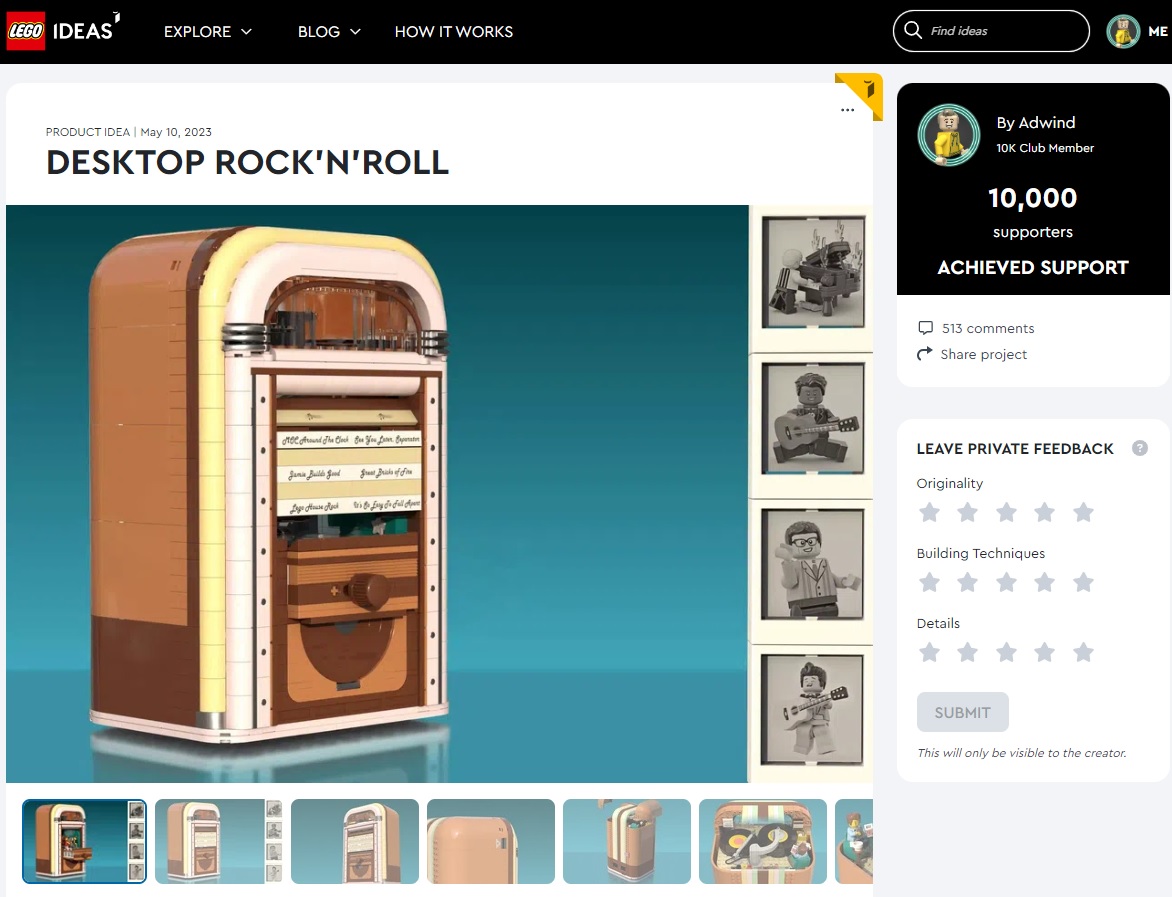Click the 10K Club Member label
Viewport: 1172px width, 897px height.
[1045, 148]
